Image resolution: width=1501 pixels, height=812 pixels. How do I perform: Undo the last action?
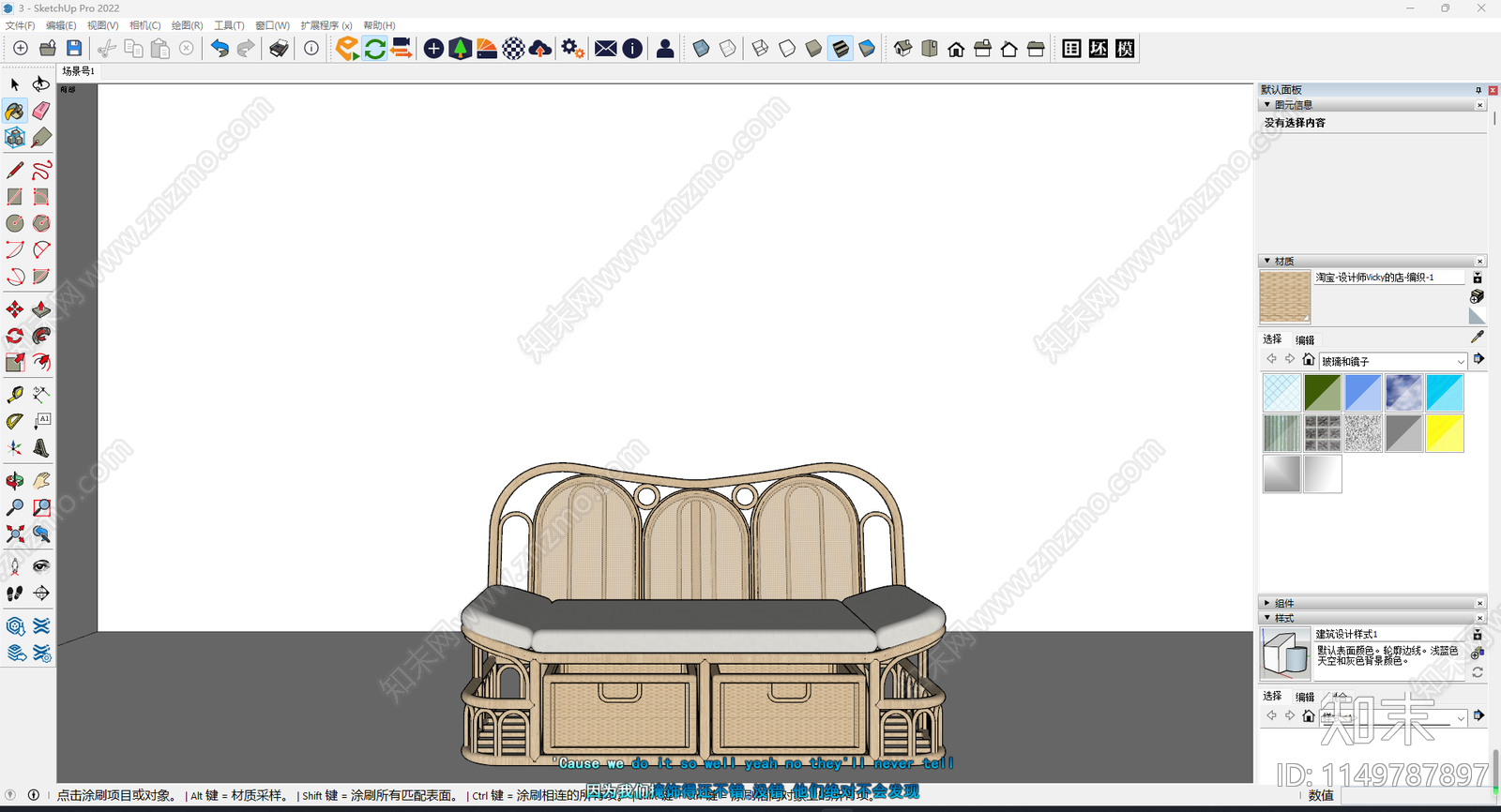tap(220, 48)
